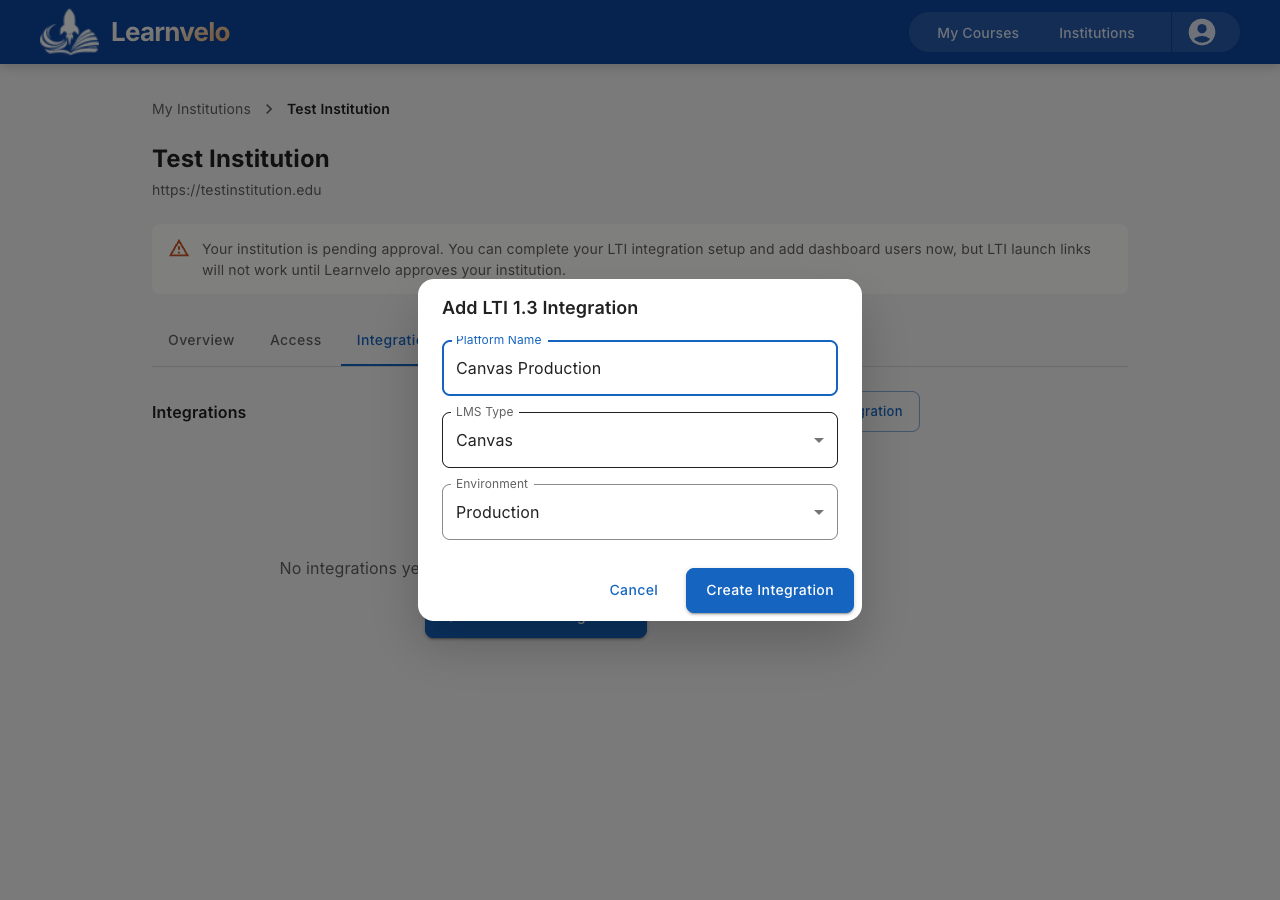Click the My Institutions breadcrumb link
The image size is (1280, 900).
201,108
